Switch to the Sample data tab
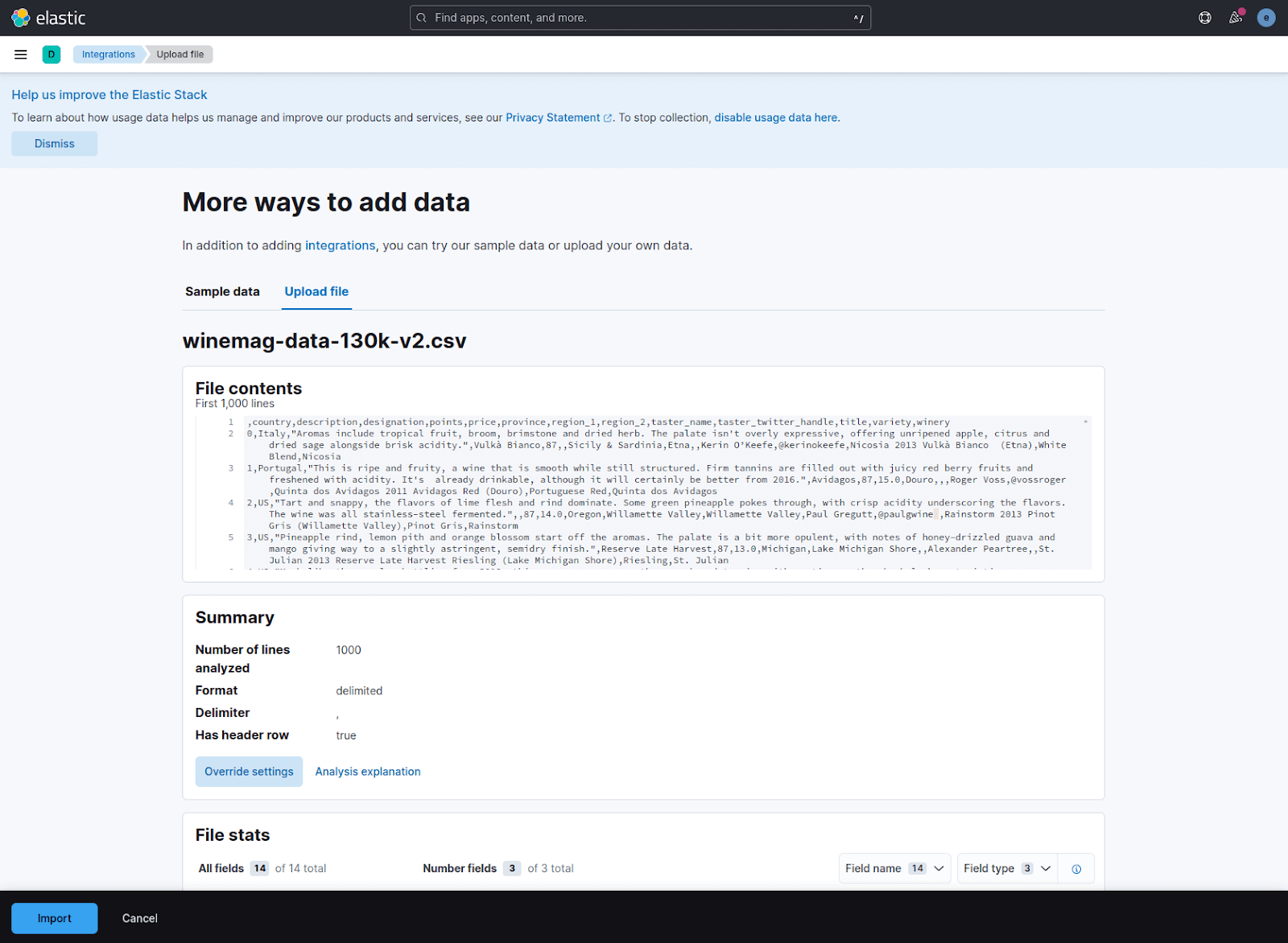 click(222, 291)
